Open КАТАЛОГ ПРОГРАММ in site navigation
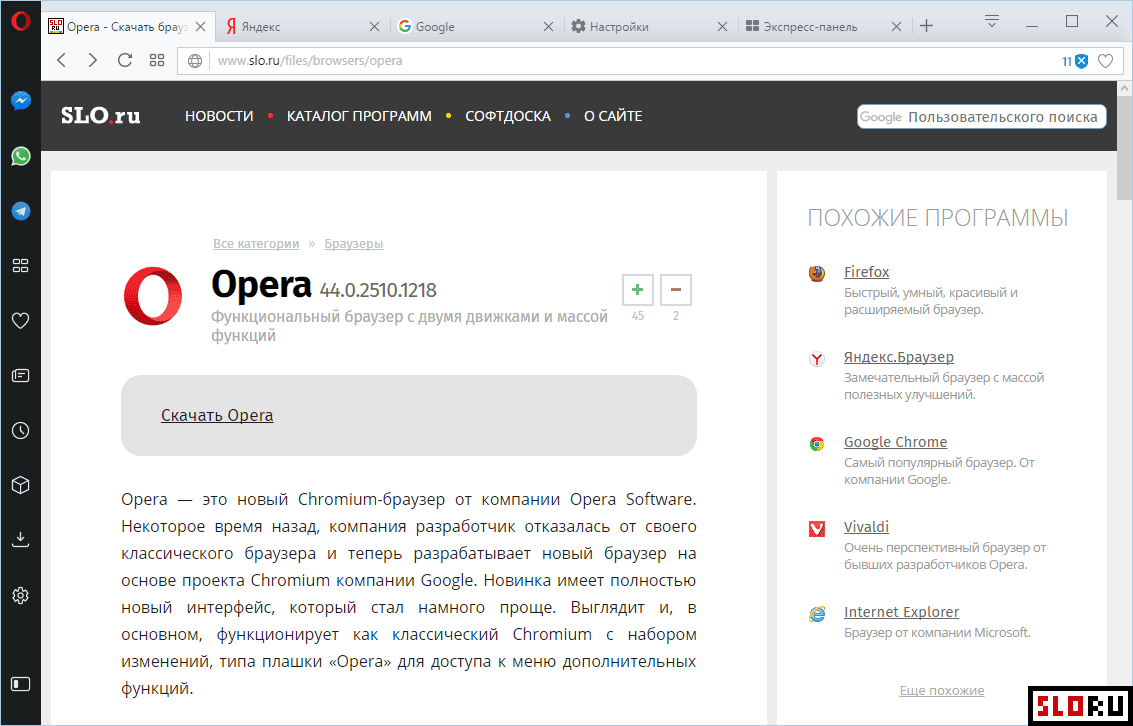 (359, 116)
